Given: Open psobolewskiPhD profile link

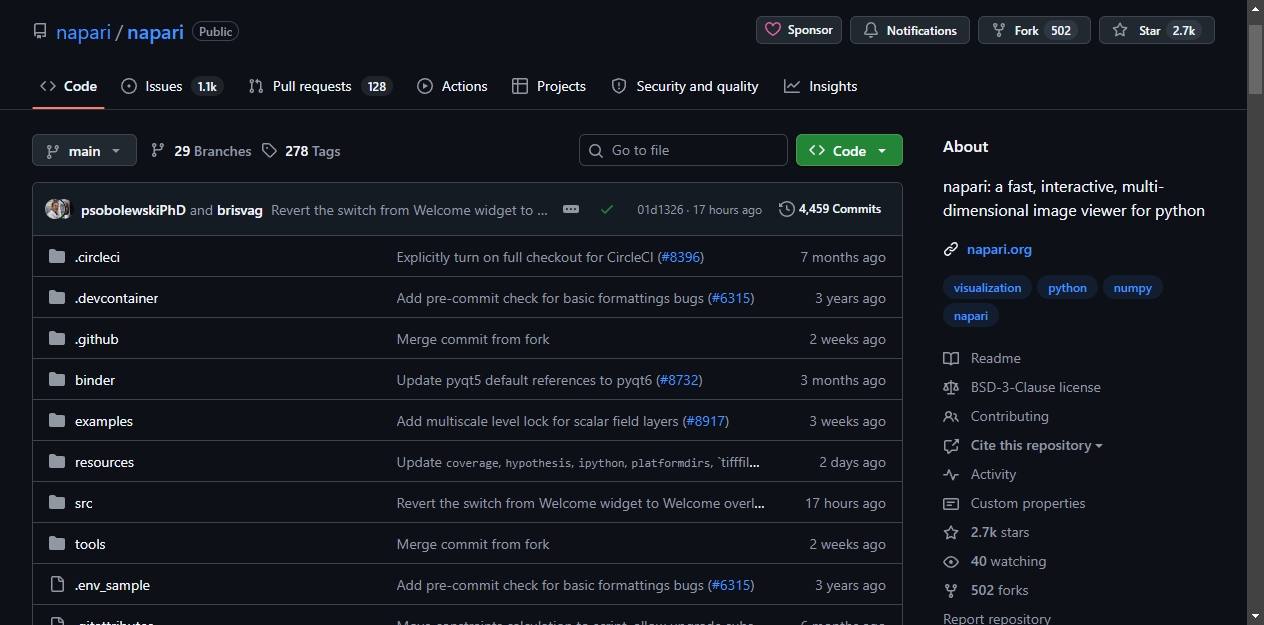Looking at the screenshot, I should tap(133, 210).
